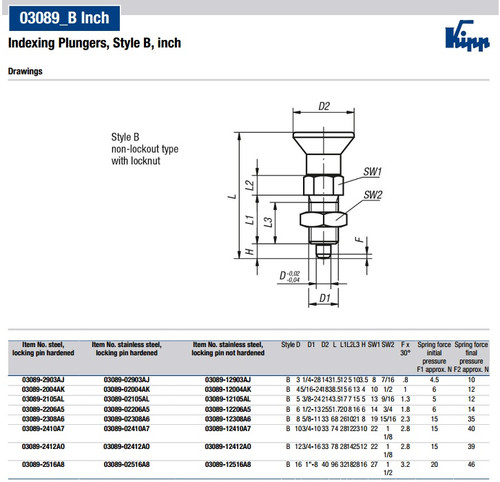Screen dimensions: 500x482
Task: Select item number 03089-2410A7
Action: point(43,429)
